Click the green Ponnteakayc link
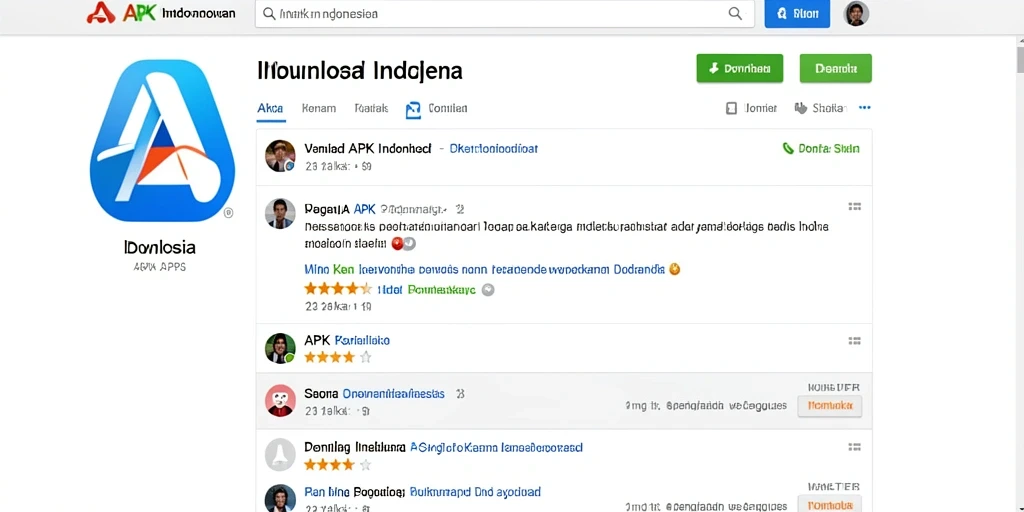The width and height of the screenshot is (1024, 512). pos(441,289)
